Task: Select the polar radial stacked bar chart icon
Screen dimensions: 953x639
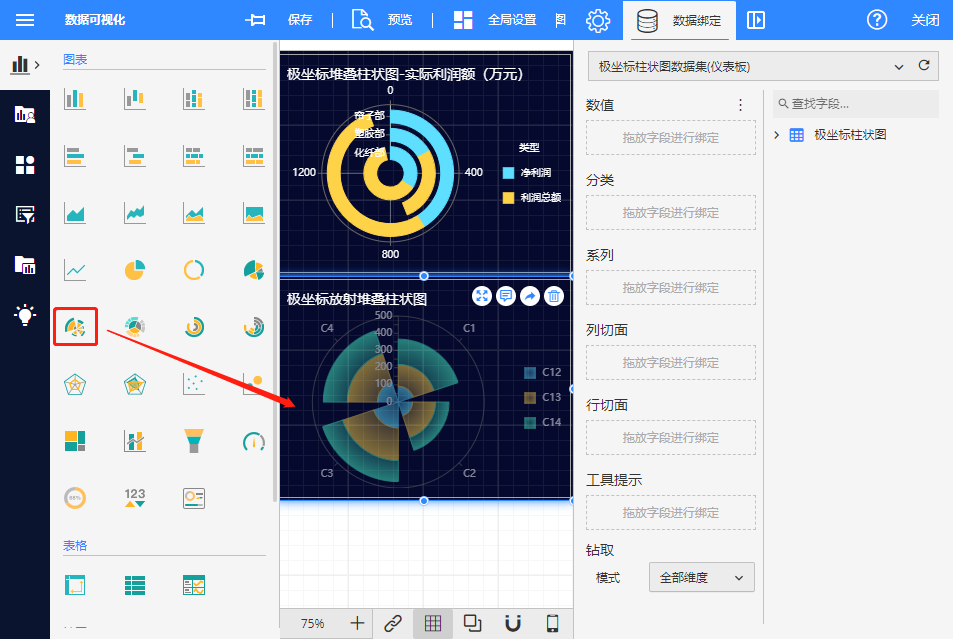Action: tap(75, 327)
